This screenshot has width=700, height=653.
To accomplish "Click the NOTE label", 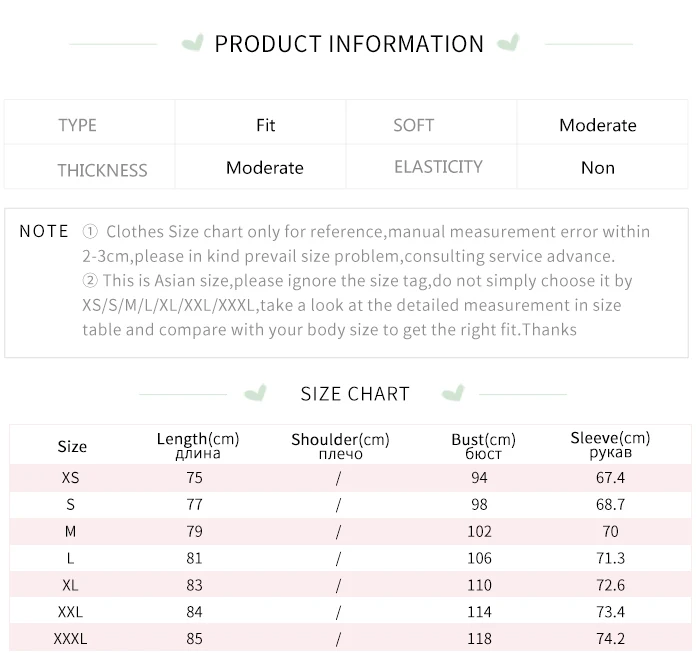I will 44,231.
